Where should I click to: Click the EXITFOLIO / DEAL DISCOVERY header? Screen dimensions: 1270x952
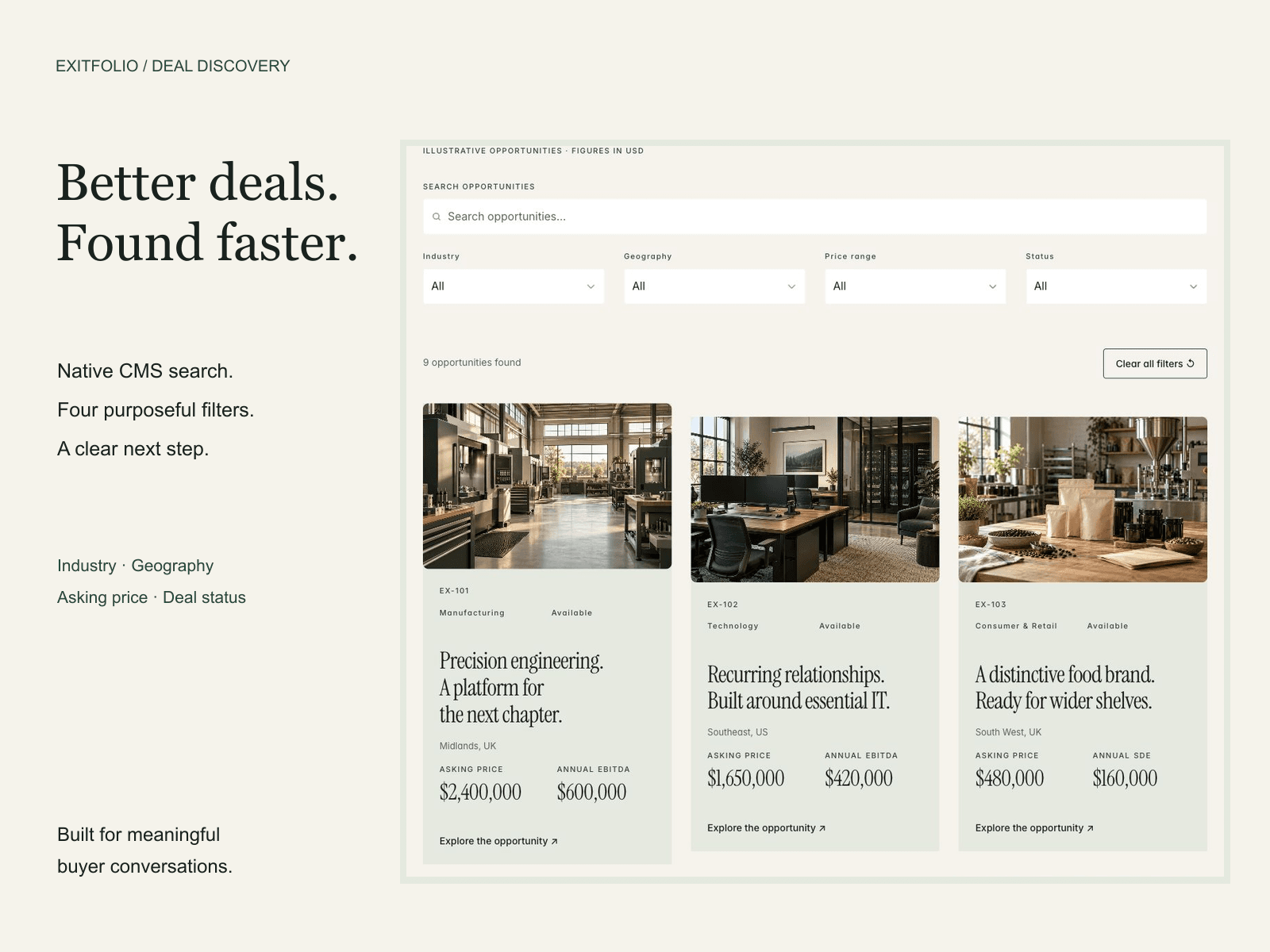[x=172, y=66]
